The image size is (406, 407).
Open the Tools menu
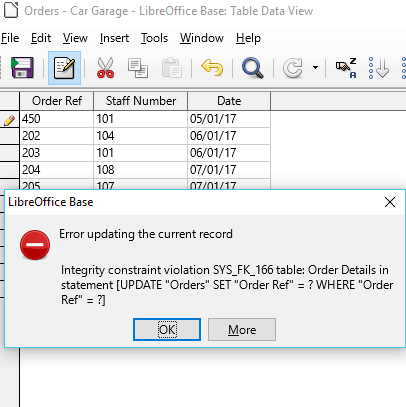coord(154,38)
